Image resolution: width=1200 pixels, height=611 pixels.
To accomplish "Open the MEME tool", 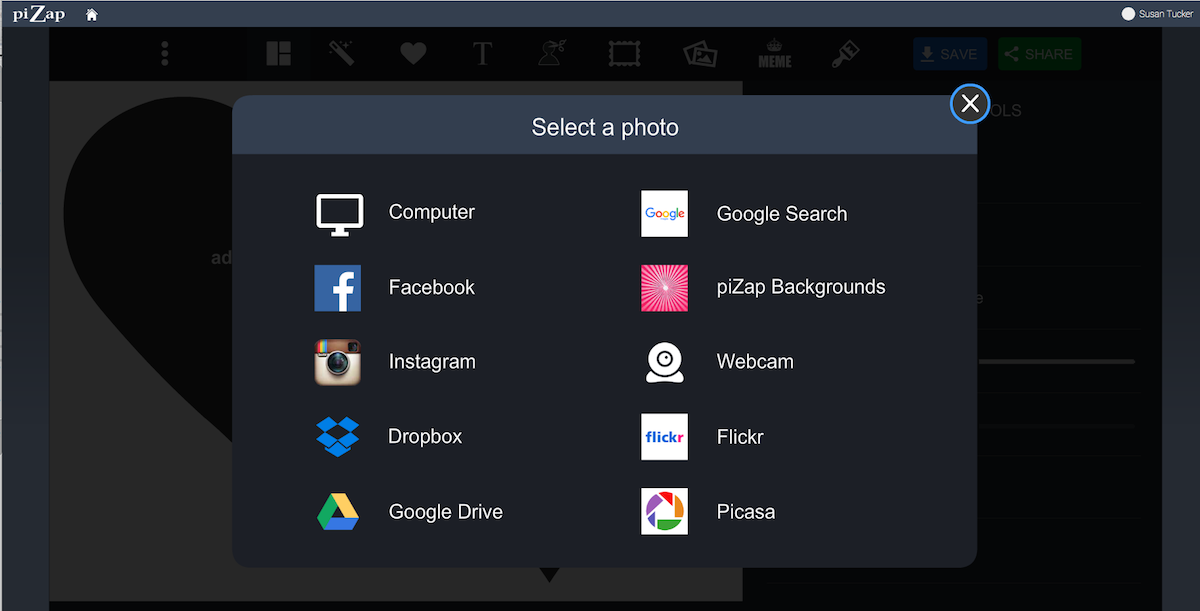I will [775, 54].
